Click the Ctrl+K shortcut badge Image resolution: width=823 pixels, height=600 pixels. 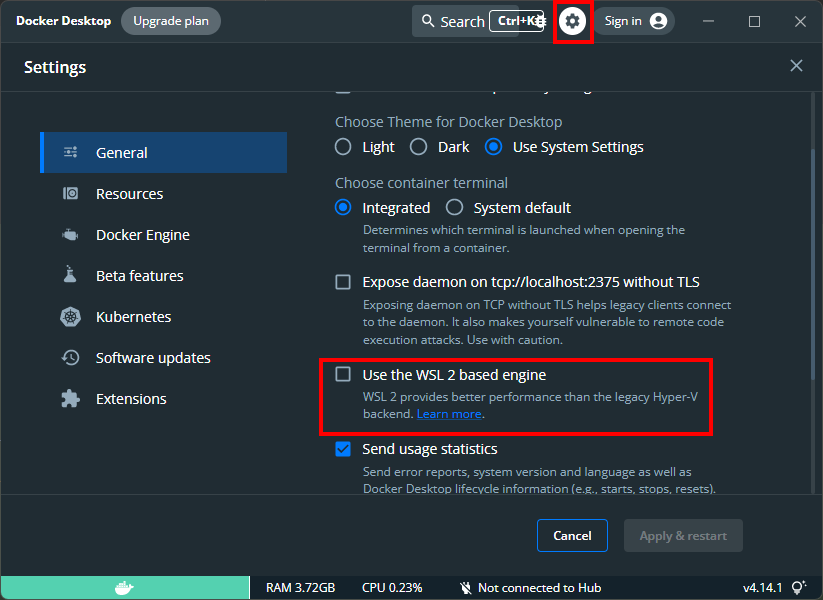point(518,21)
